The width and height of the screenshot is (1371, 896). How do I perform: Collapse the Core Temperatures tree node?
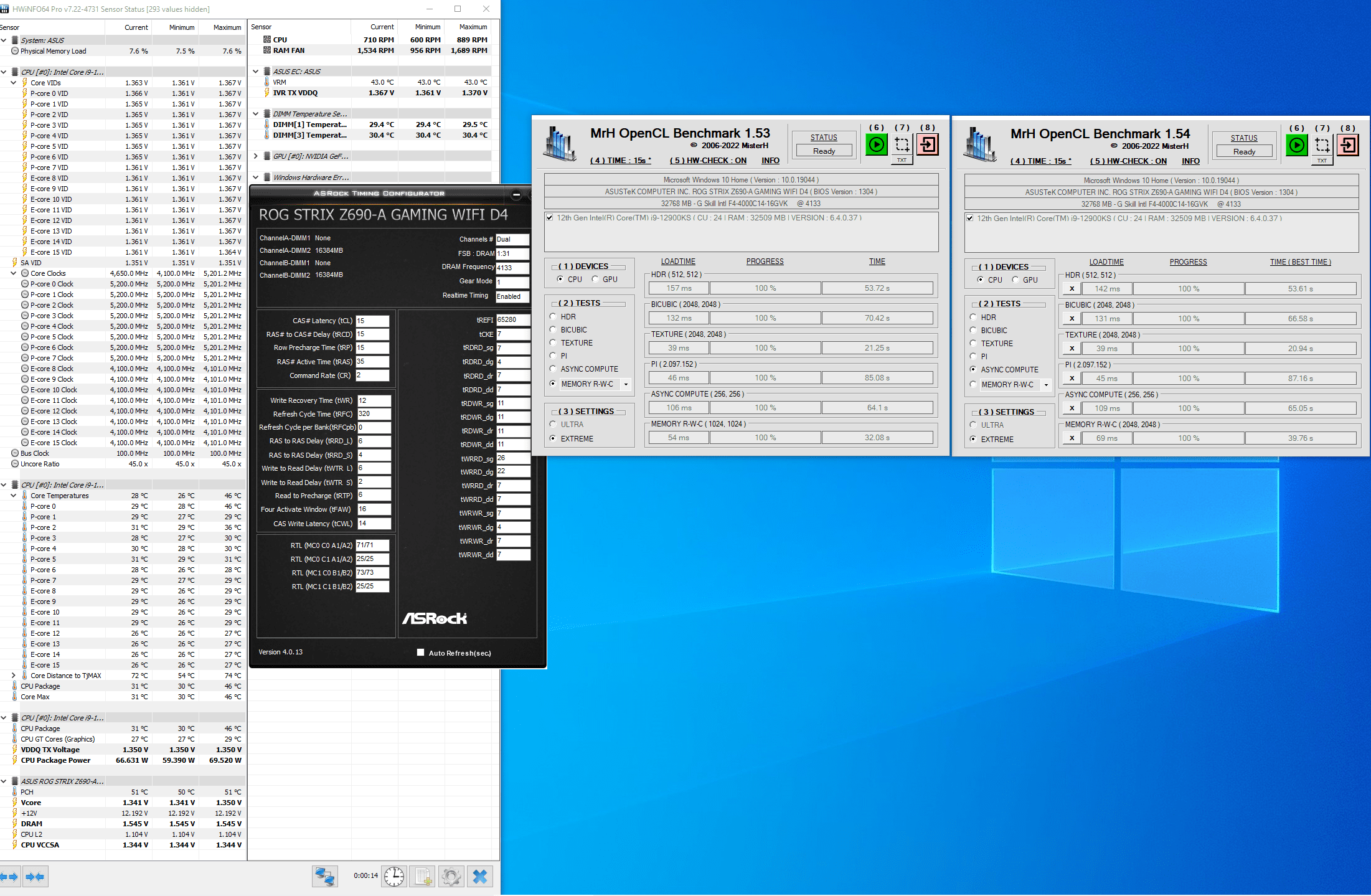pos(13,496)
